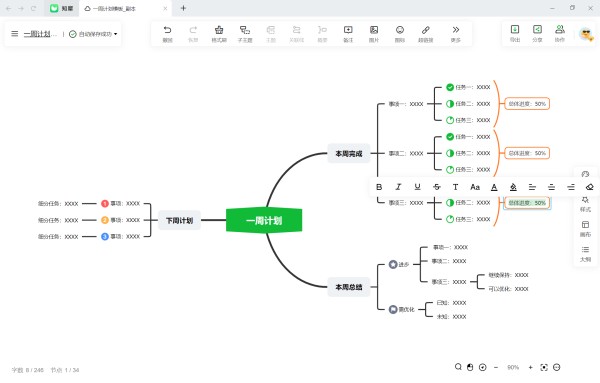
Task: Open the text fill color picker
Action: pyautogui.click(x=513, y=187)
